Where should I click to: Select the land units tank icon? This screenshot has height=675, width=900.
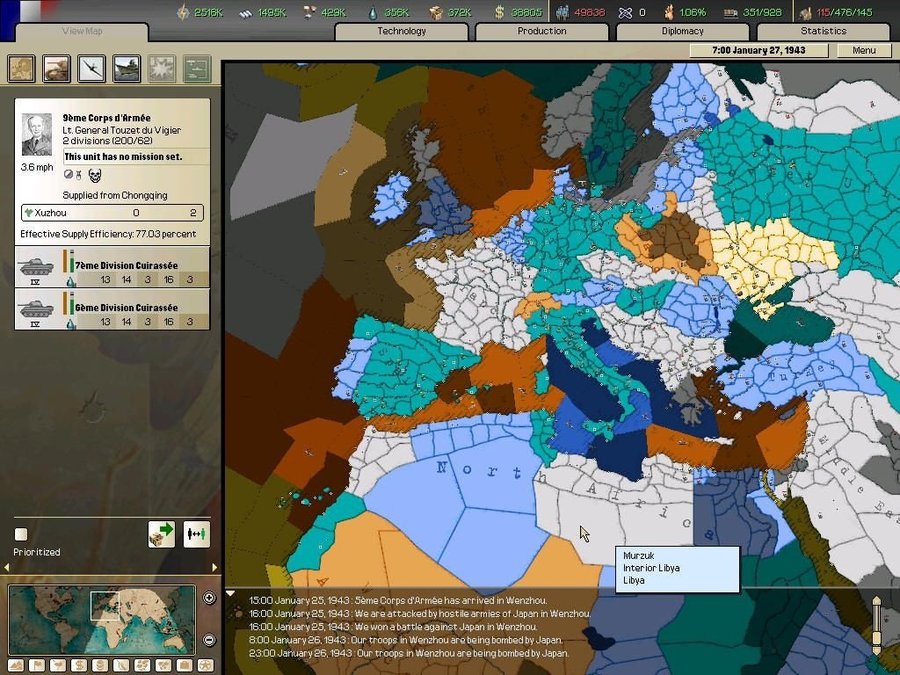57,68
